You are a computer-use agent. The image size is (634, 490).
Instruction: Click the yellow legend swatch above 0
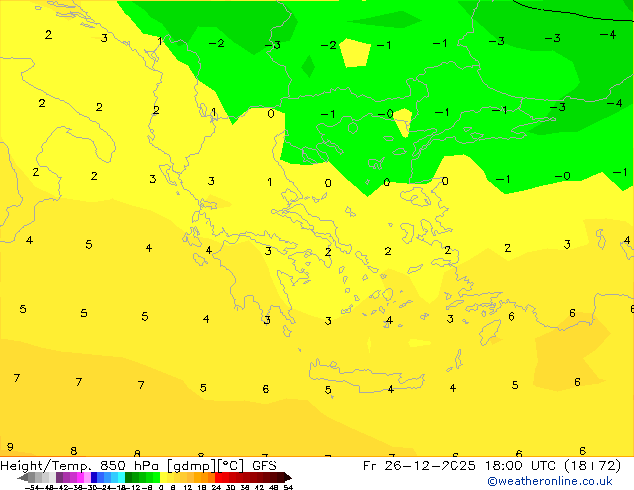[x=163, y=477]
